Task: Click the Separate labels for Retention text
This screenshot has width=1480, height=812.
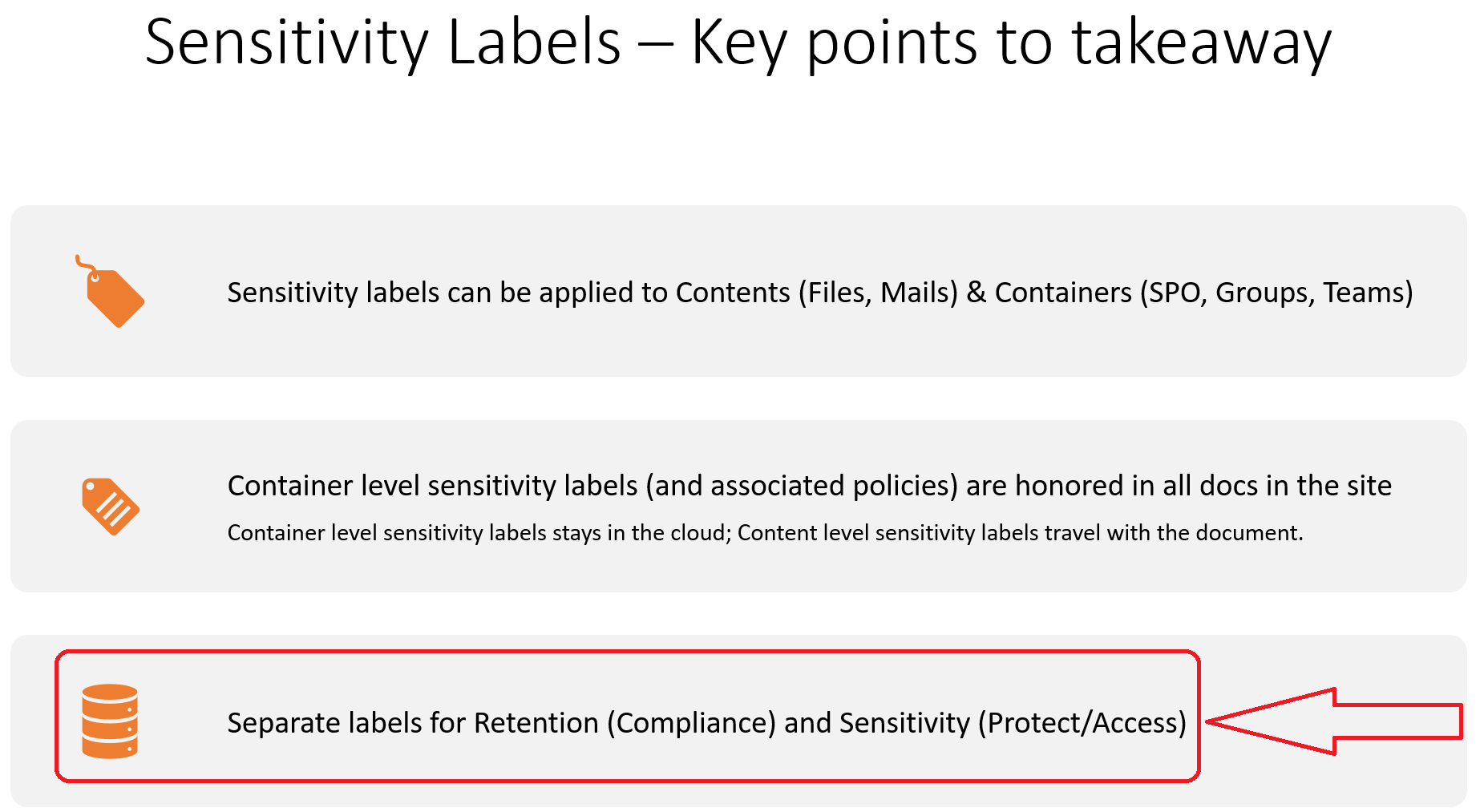Action: click(706, 723)
